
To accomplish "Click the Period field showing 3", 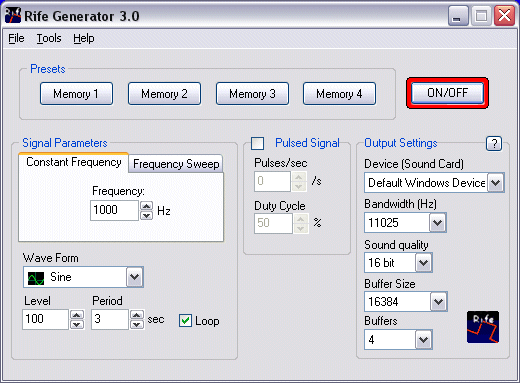I will pyautogui.click(x=110, y=319).
